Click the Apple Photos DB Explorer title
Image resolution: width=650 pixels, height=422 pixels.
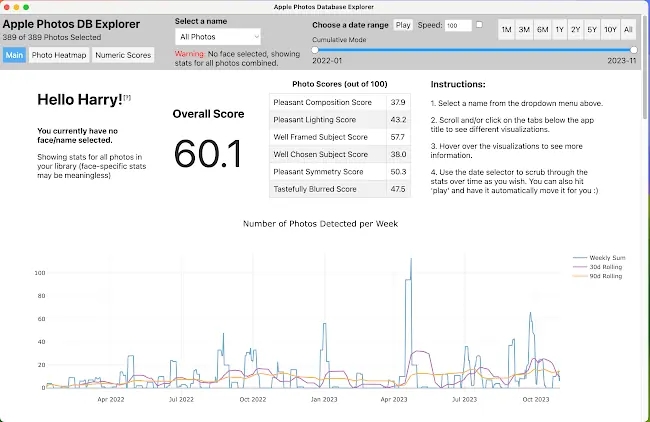pos(71,24)
